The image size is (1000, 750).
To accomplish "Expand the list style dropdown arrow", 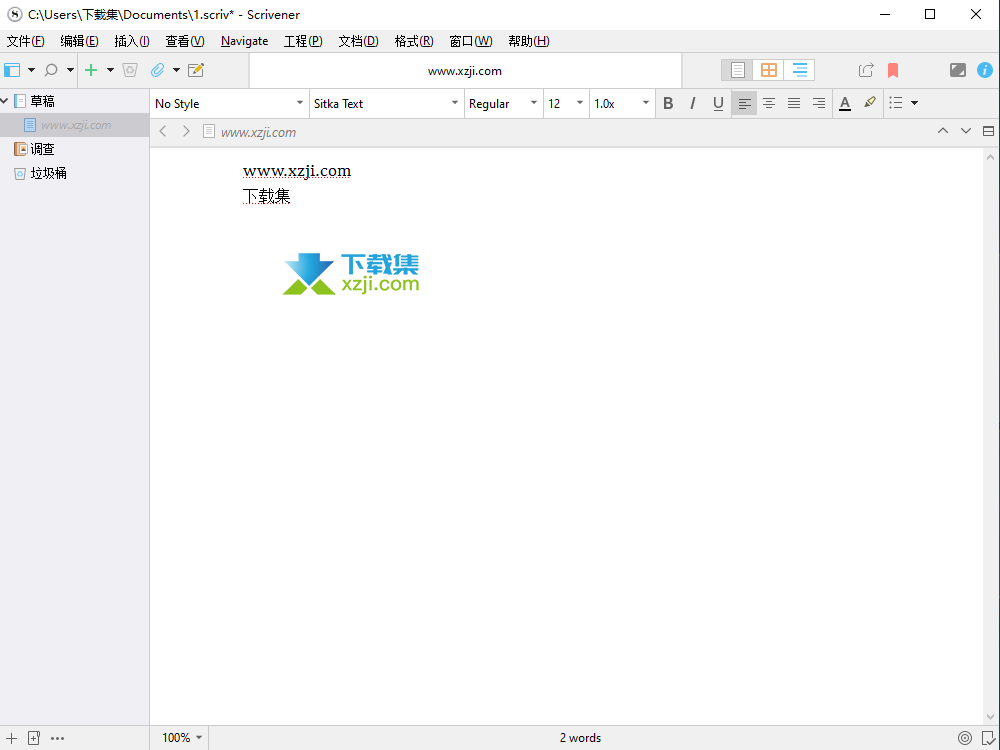I will tap(915, 103).
